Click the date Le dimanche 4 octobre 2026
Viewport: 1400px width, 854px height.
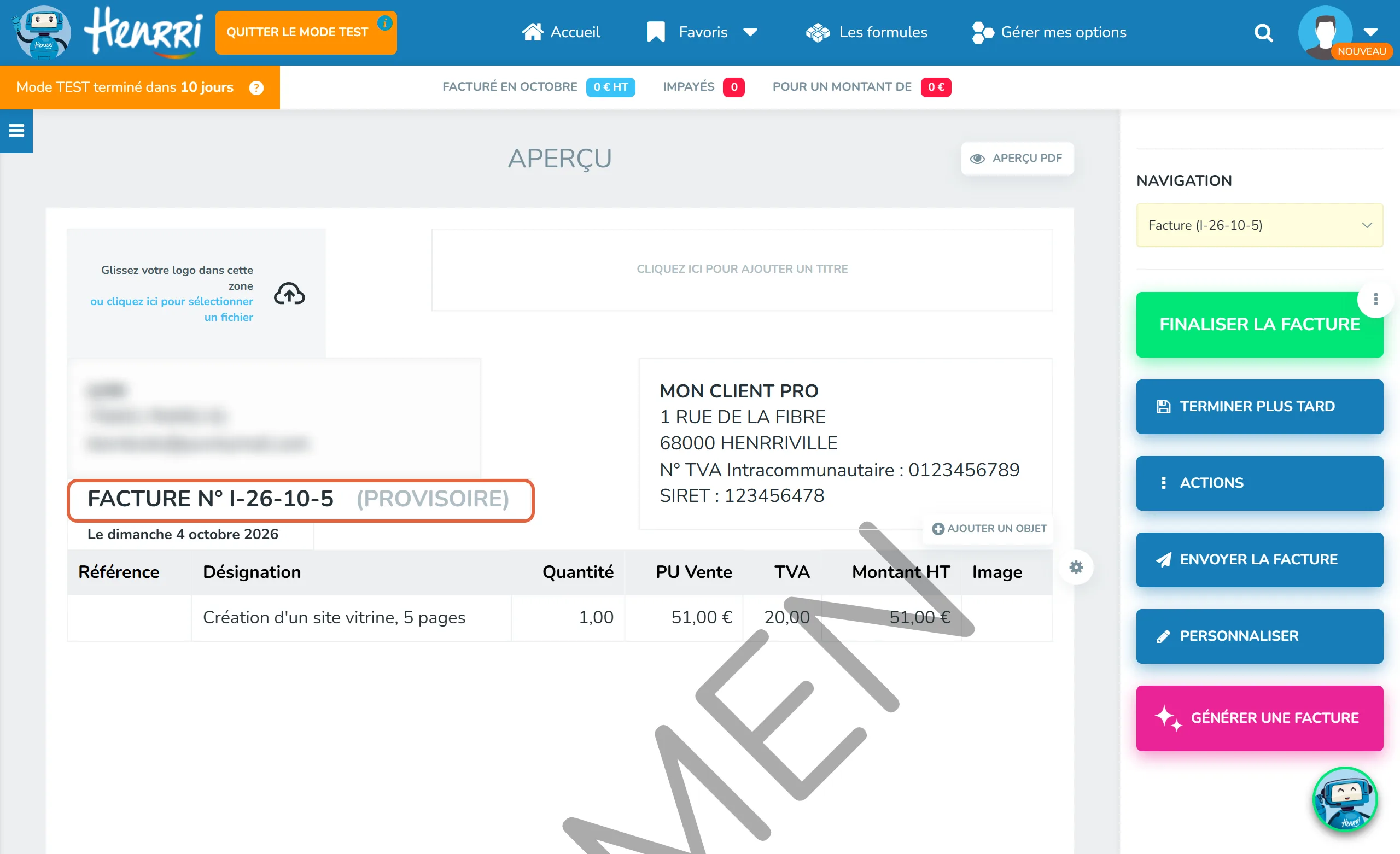click(183, 534)
